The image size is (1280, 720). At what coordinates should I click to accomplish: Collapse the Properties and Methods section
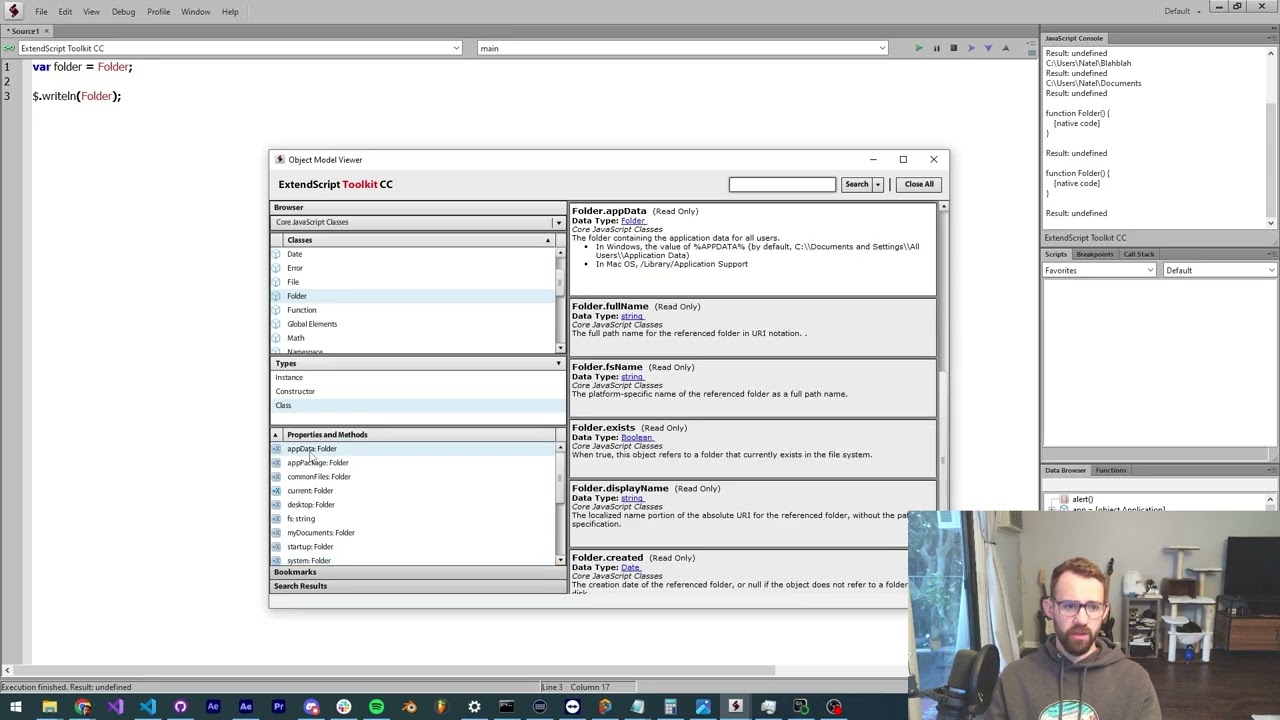click(275, 435)
